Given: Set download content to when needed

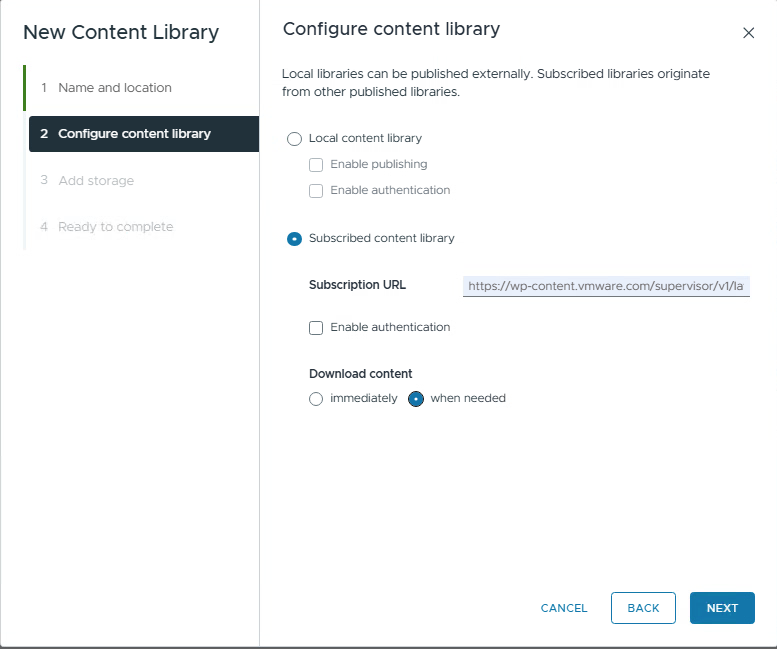Looking at the screenshot, I should click(417, 399).
